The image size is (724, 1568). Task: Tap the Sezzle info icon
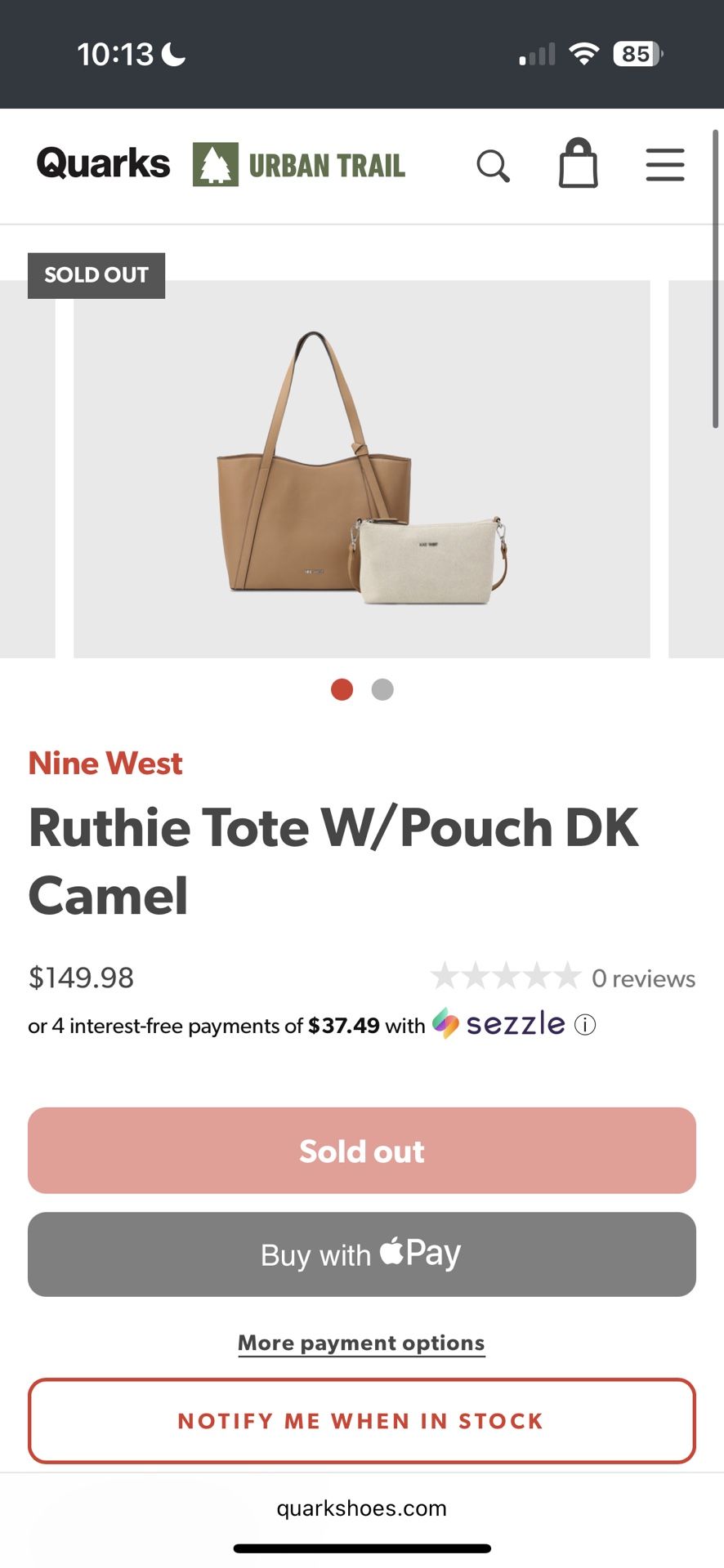point(585,1025)
